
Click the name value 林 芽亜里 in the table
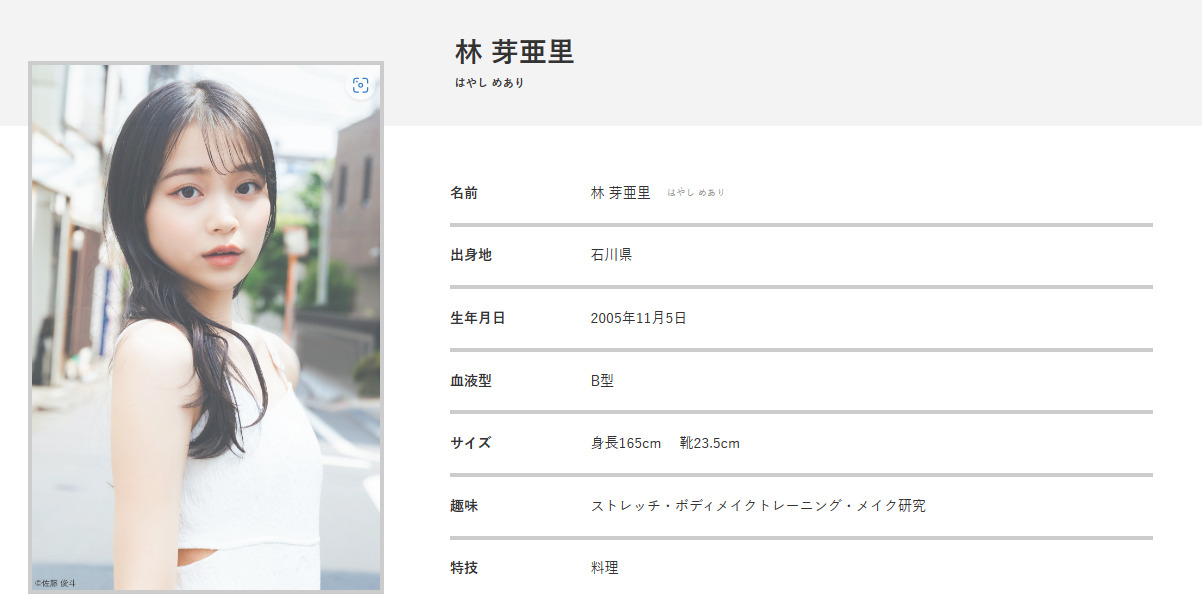(620, 193)
